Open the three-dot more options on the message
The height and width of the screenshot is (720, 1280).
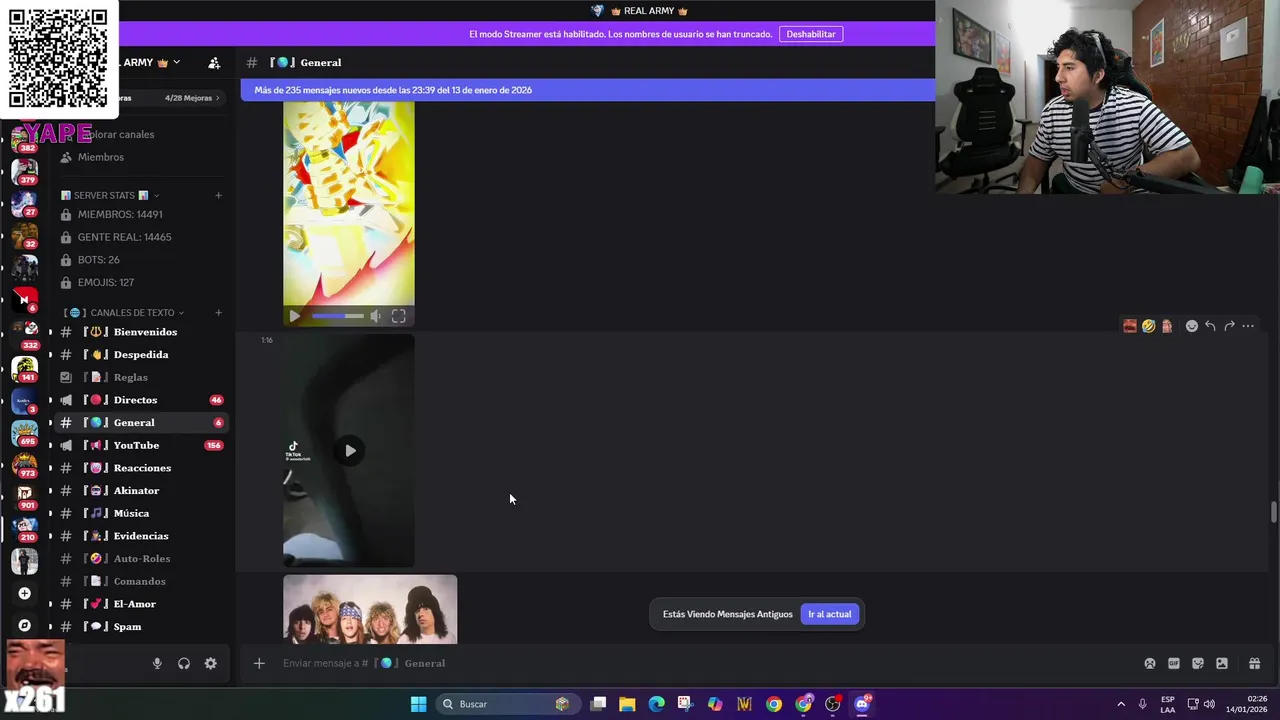click(x=1248, y=326)
